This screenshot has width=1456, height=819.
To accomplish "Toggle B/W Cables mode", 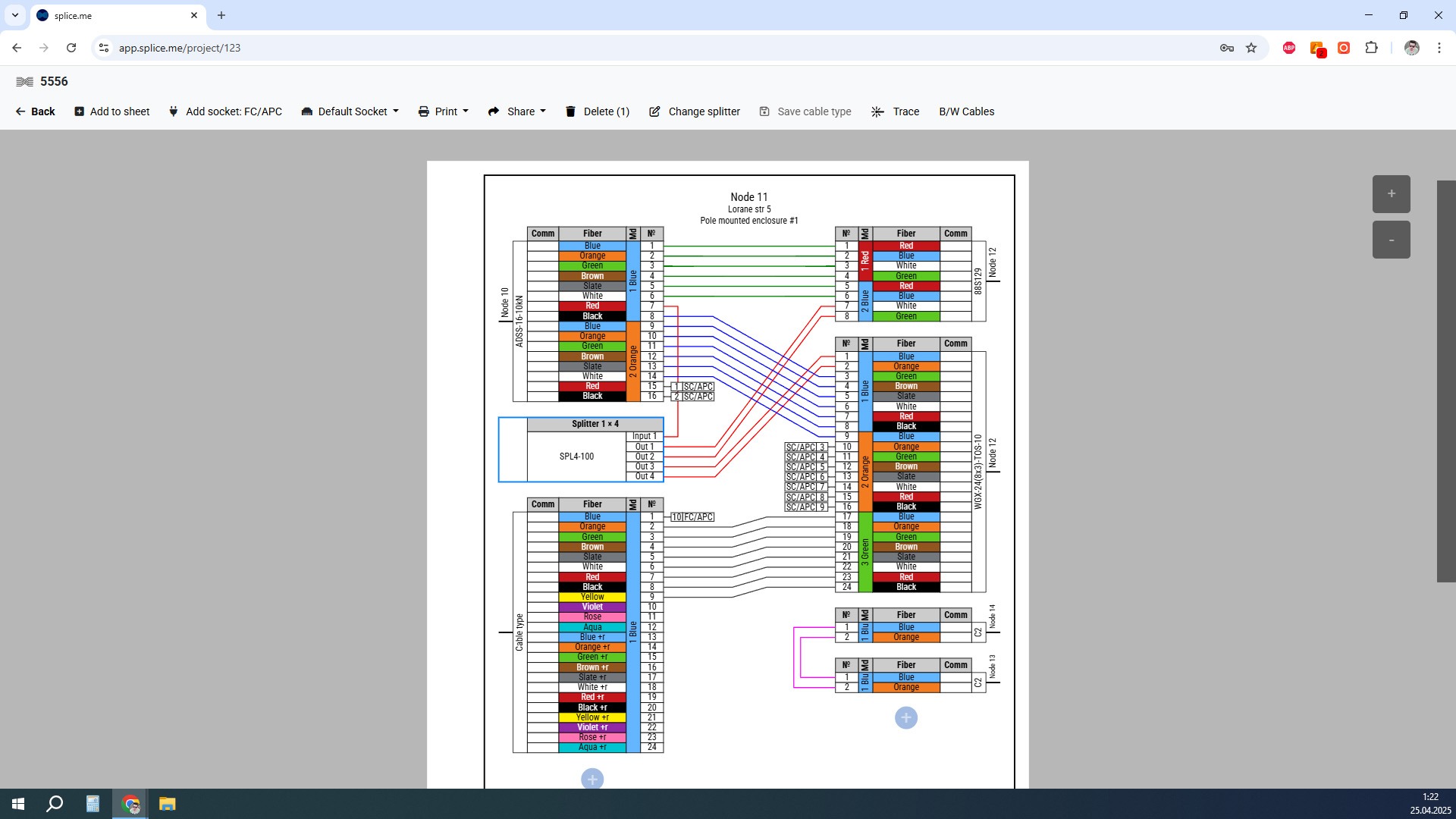I will coord(966,111).
